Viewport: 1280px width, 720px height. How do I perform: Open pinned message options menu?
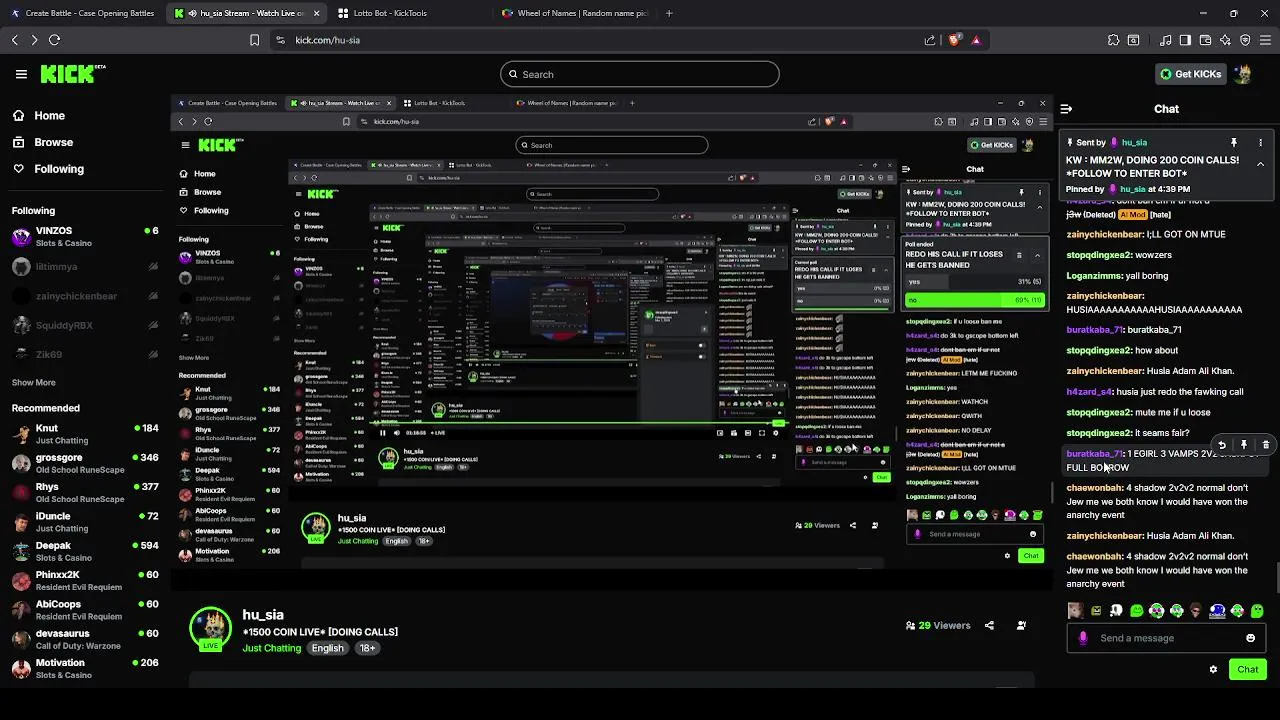coord(1260,143)
